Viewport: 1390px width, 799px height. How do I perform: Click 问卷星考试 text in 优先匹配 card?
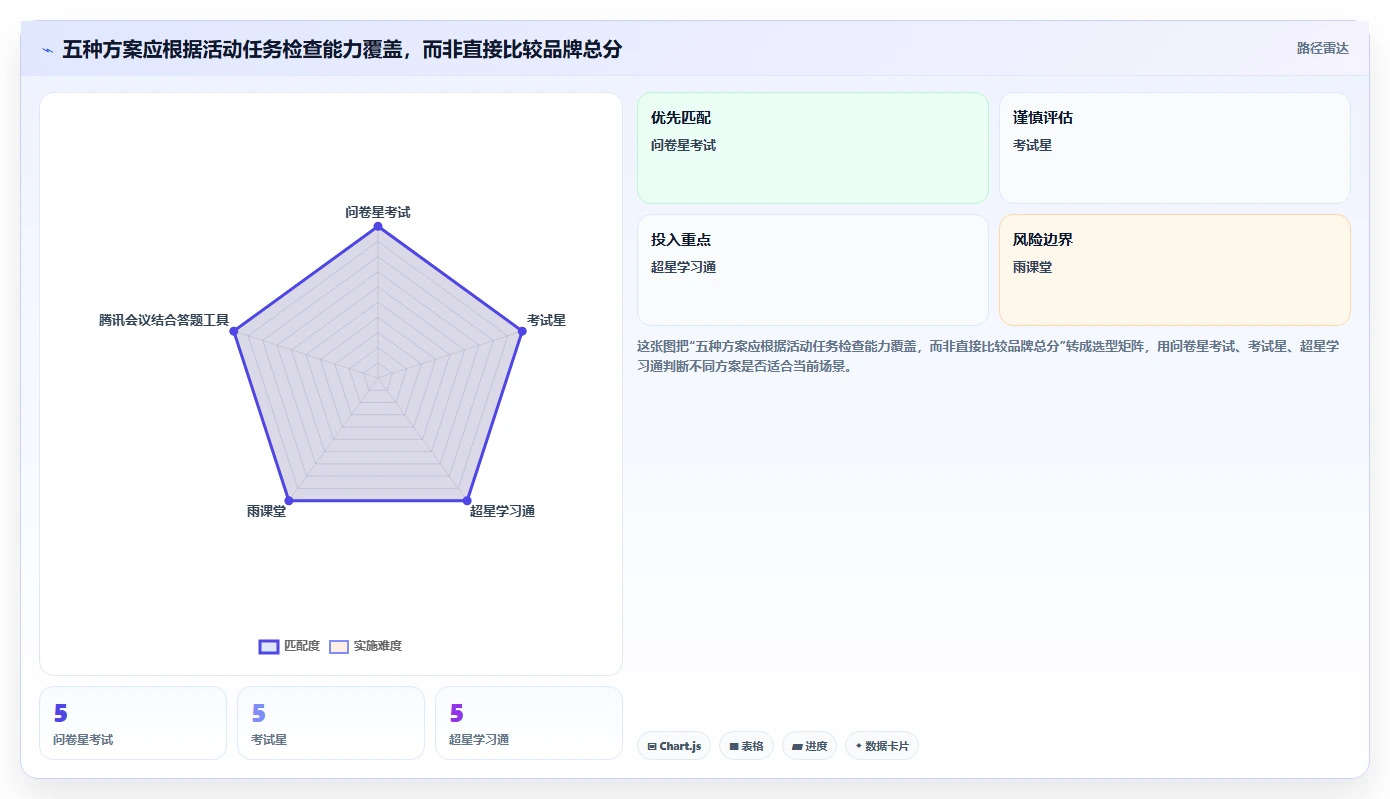[x=683, y=145]
